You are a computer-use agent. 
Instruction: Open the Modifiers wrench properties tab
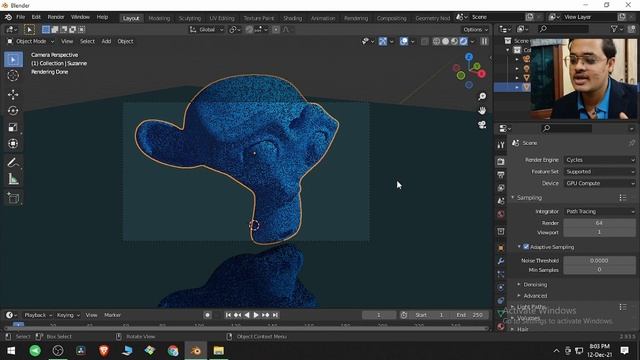[501, 261]
